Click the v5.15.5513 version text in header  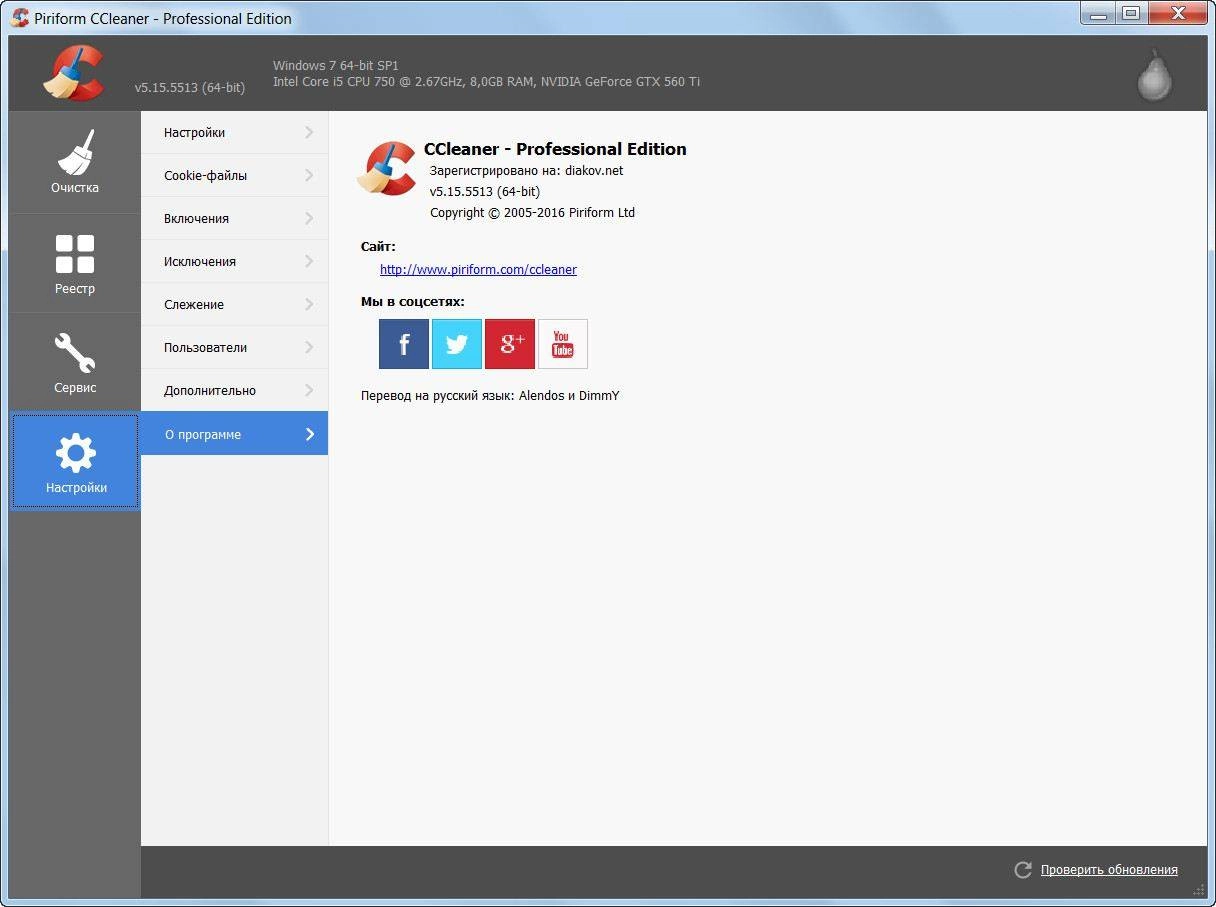190,88
